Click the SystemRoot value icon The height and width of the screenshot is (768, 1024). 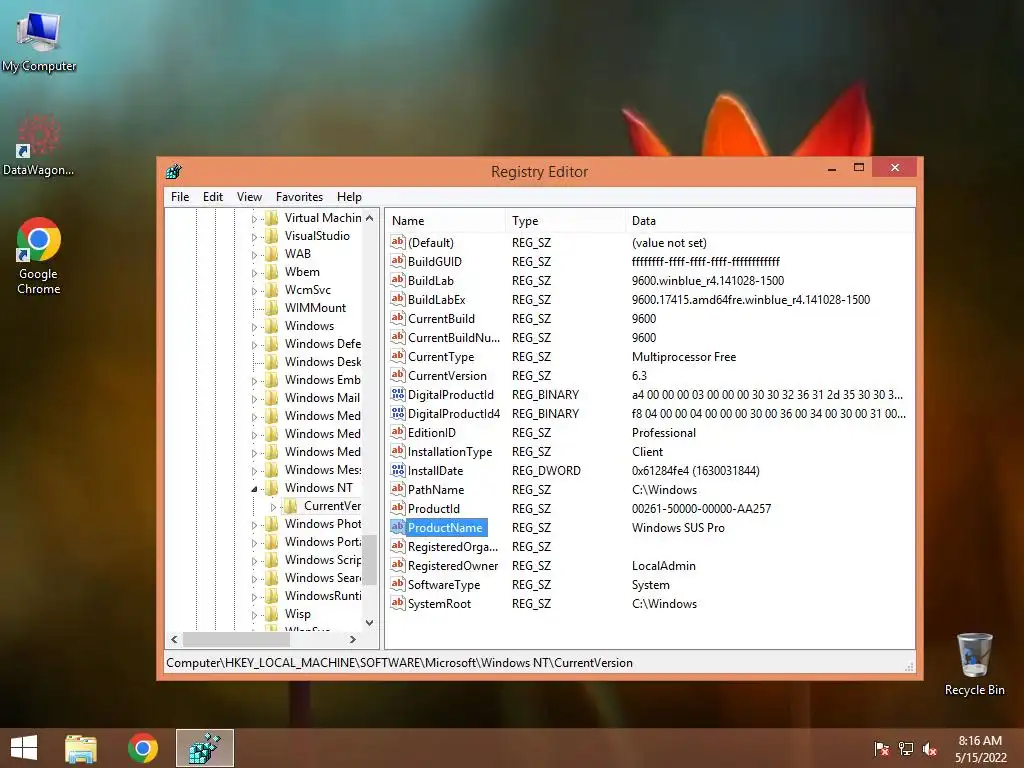click(x=398, y=603)
